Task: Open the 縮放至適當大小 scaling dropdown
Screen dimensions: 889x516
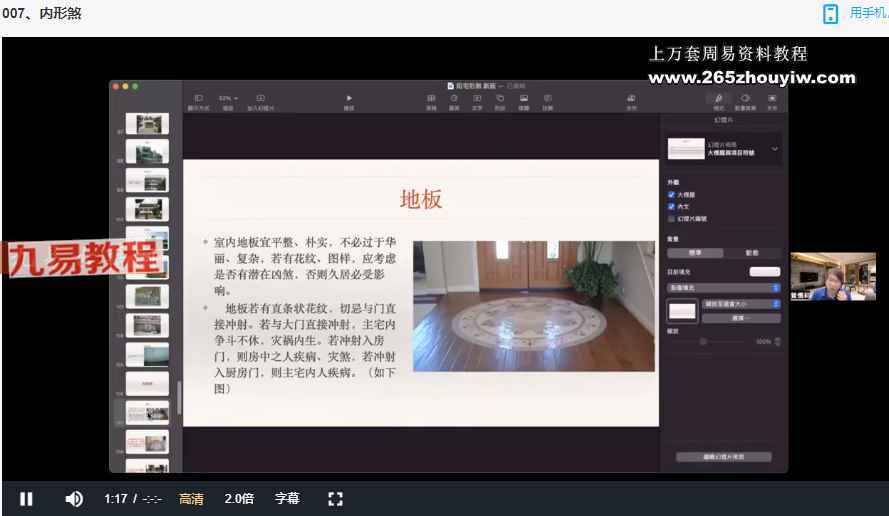Action: point(741,304)
